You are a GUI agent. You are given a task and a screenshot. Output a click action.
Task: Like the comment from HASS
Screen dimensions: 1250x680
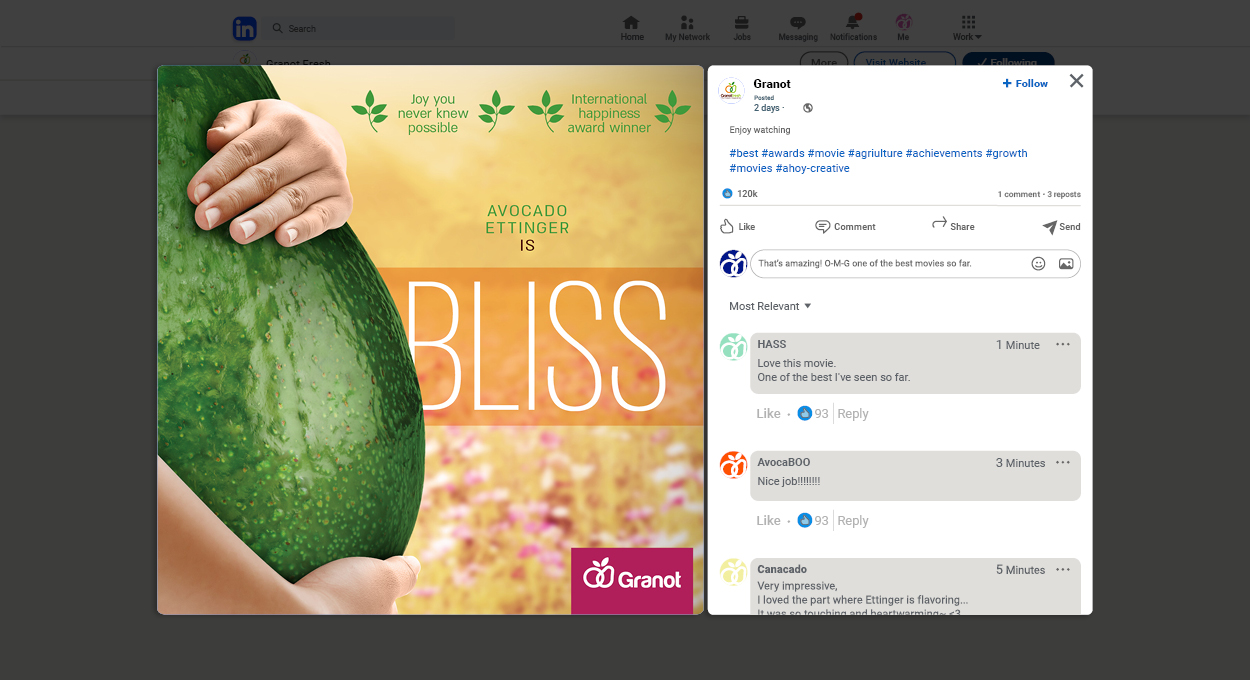[x=768, y=414]
